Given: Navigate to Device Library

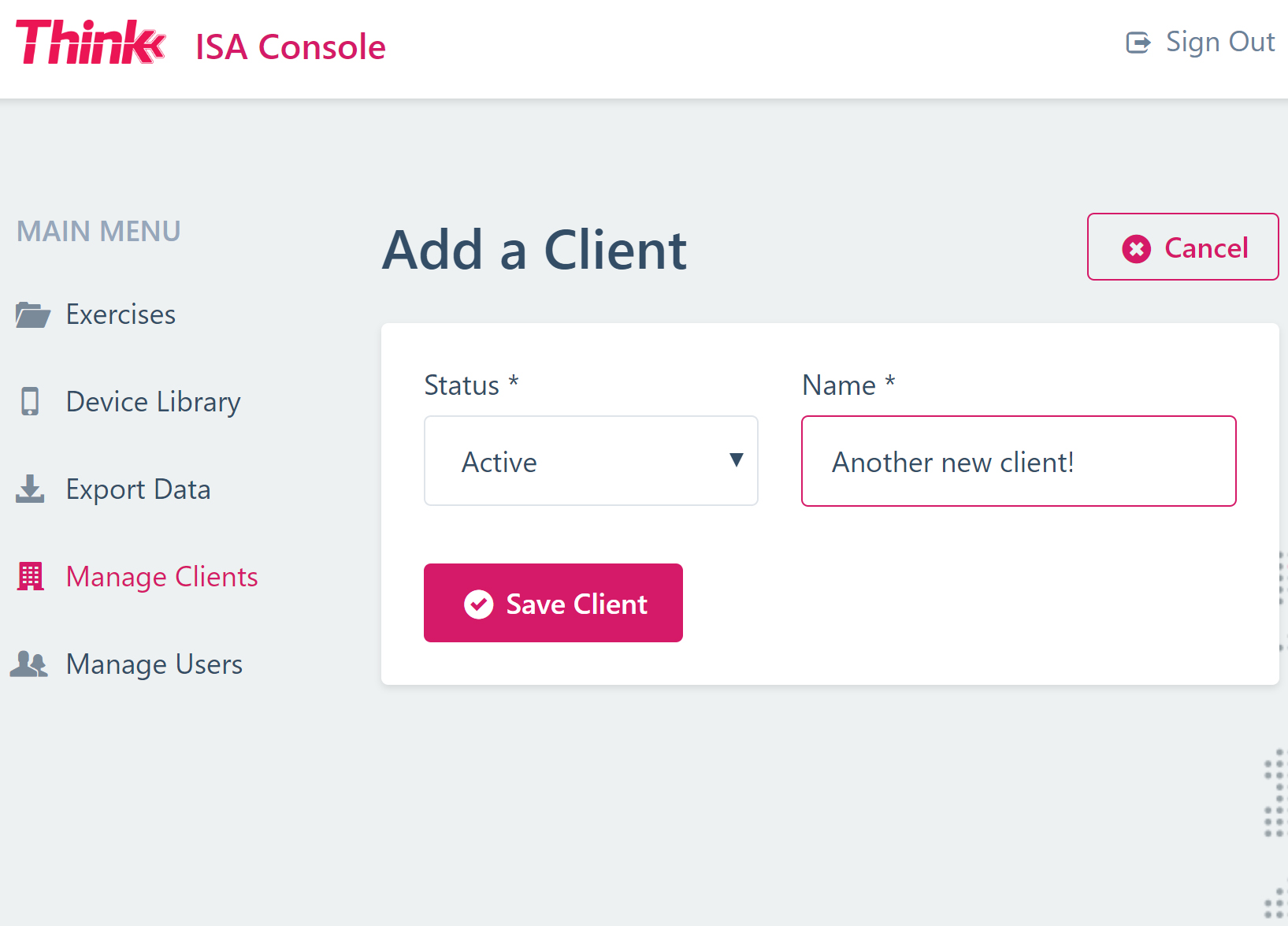Looking at the screenshot, I should click(153, 401).
